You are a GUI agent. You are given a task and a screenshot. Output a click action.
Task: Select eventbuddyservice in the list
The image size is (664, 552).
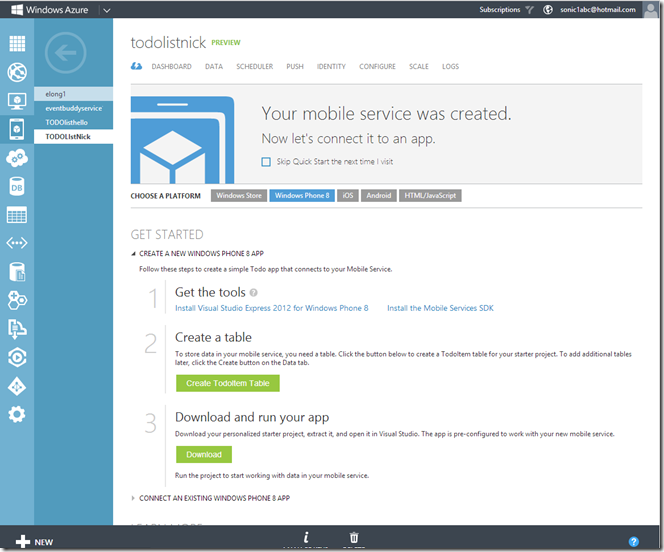click(x=73, y=108)
